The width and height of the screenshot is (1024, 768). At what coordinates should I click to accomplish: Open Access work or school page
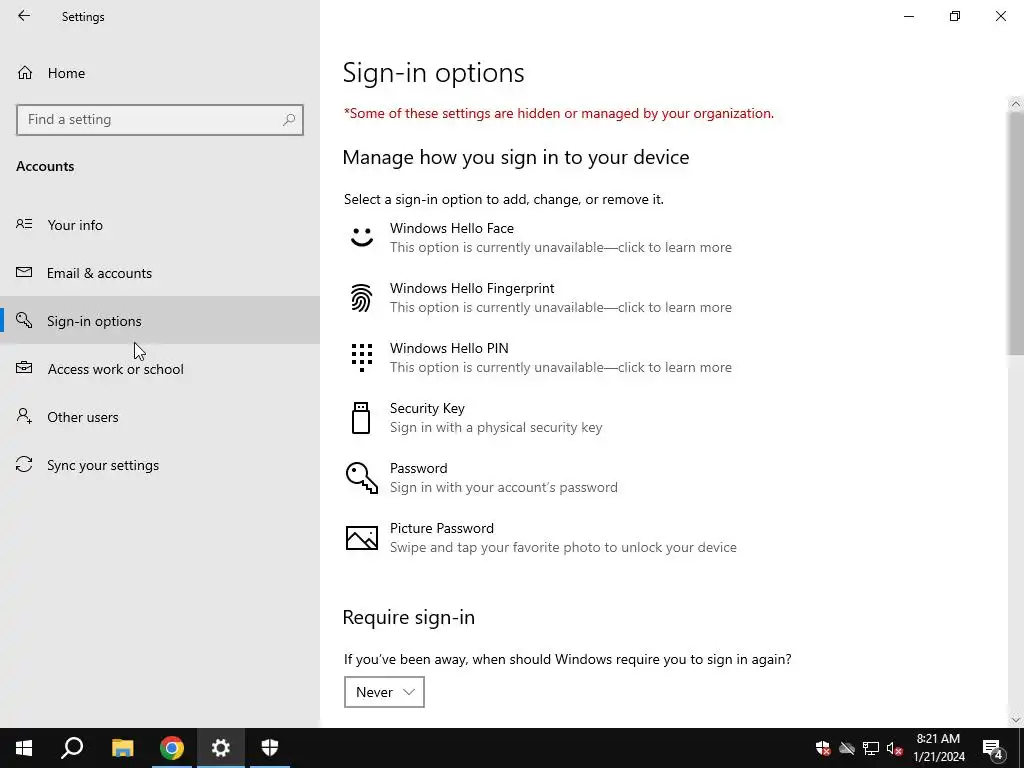click(x=160, y=369)
